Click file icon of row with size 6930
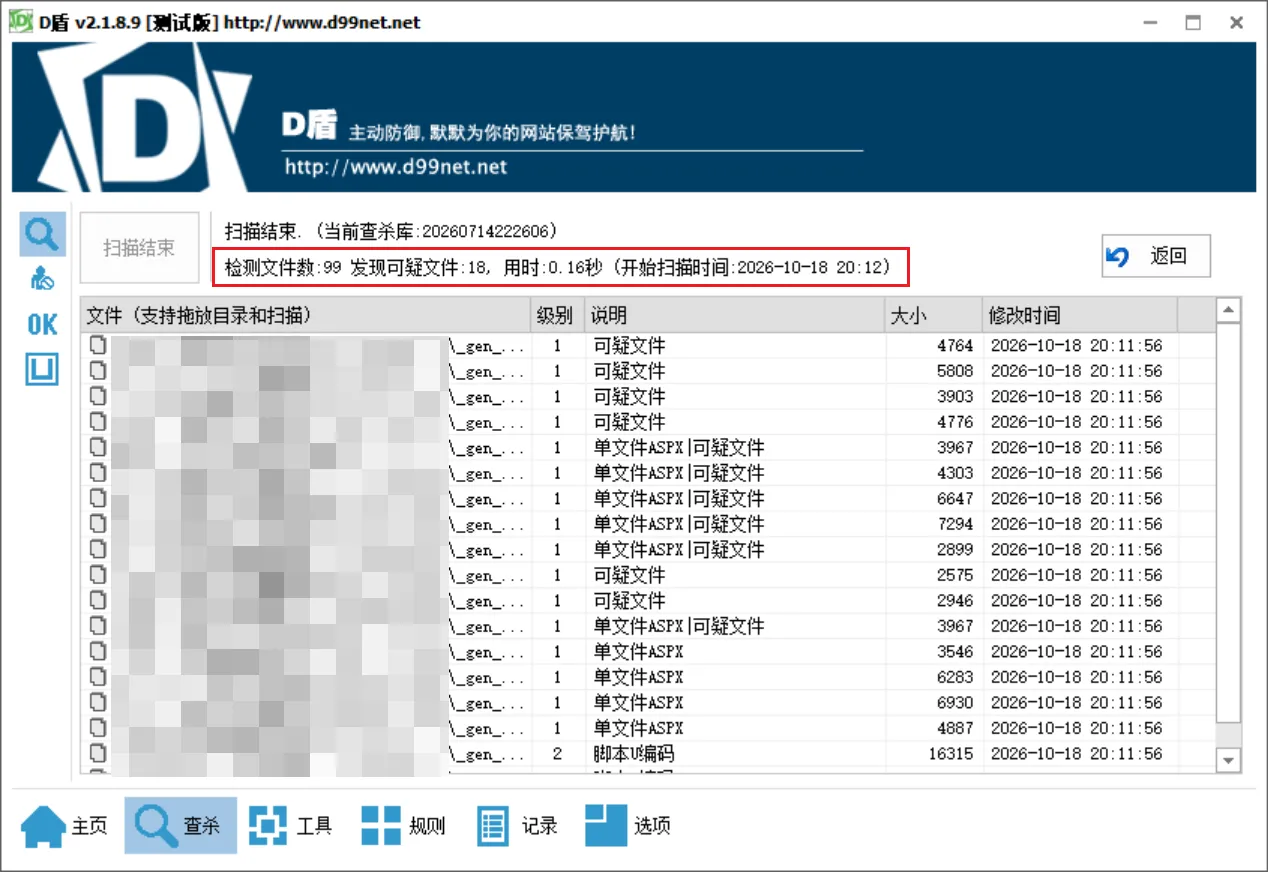Screen dimensions: 1268x872 [x=97, y=703]
